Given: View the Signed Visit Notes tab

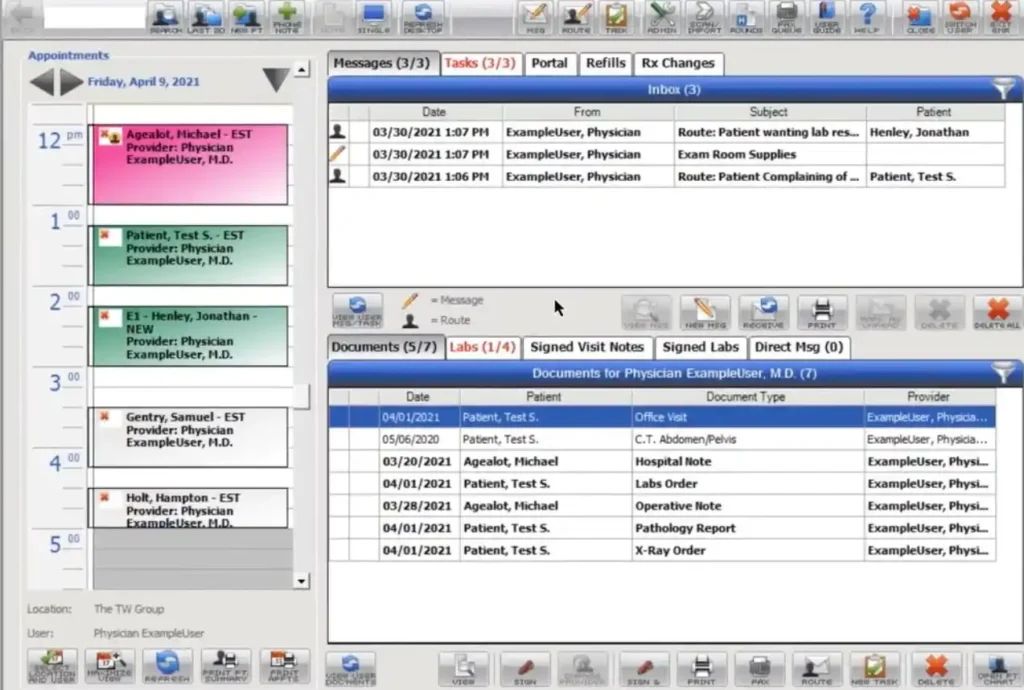Looking at the screenshot, I should tap(588, 347).
